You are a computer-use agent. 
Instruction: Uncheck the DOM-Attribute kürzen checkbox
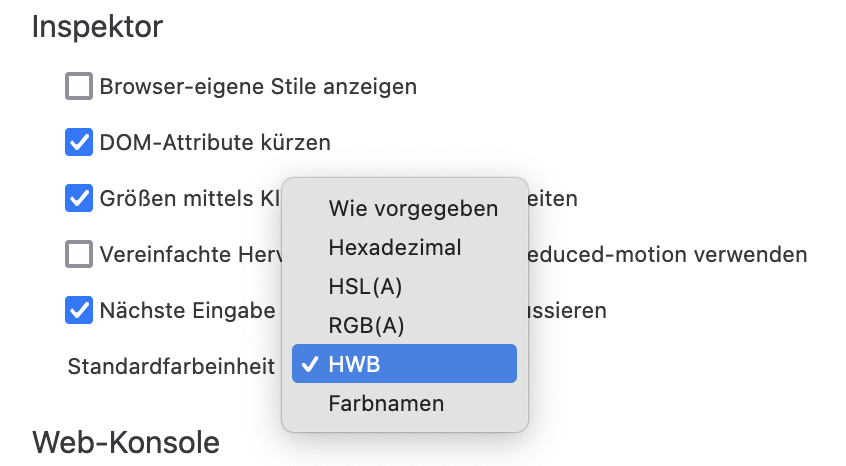coord(79,143)
